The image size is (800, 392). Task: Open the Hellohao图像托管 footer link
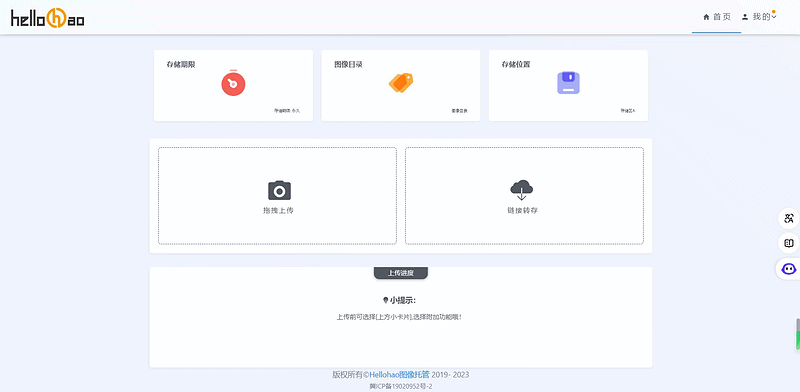[x=399, y=375]
